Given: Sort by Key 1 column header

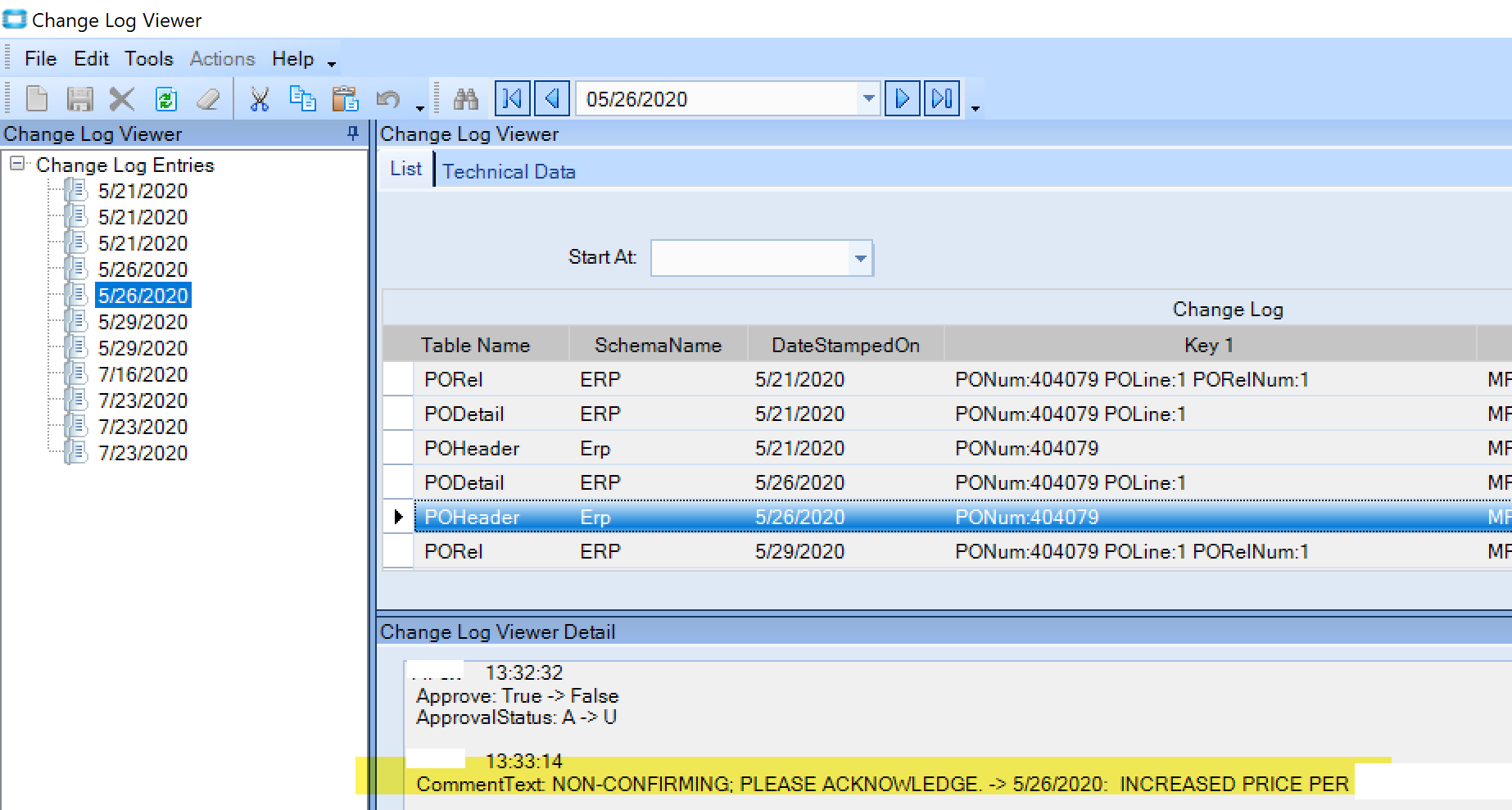Looking at the screenshot, I should [1210, 345].
